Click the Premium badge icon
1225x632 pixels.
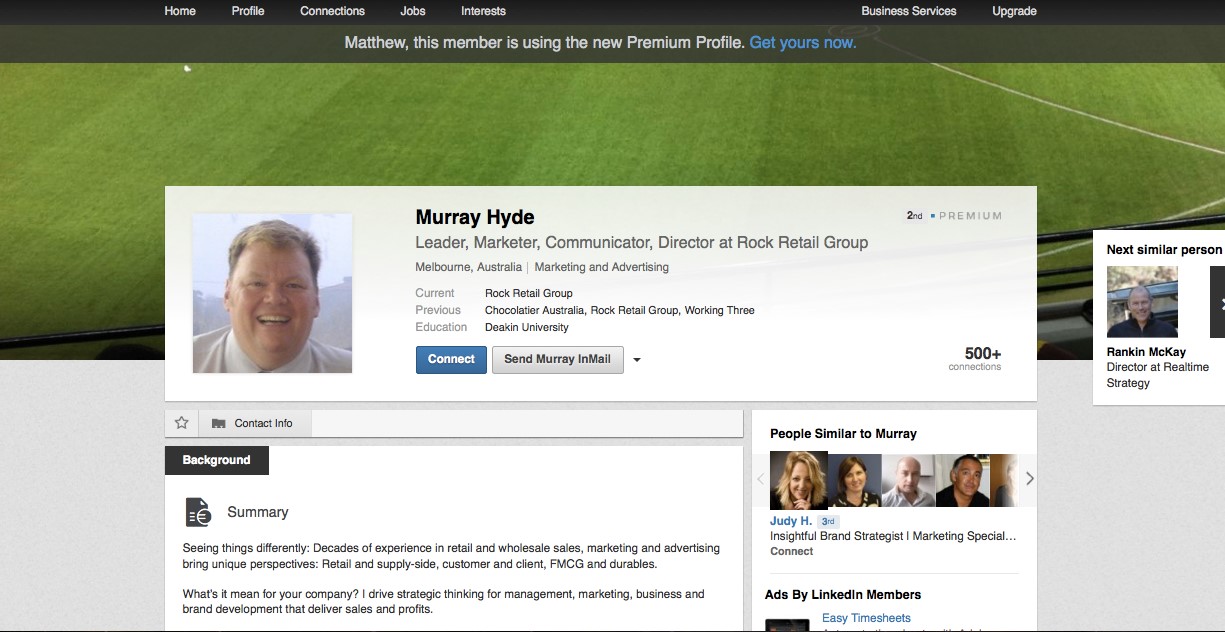click(965, 216)
